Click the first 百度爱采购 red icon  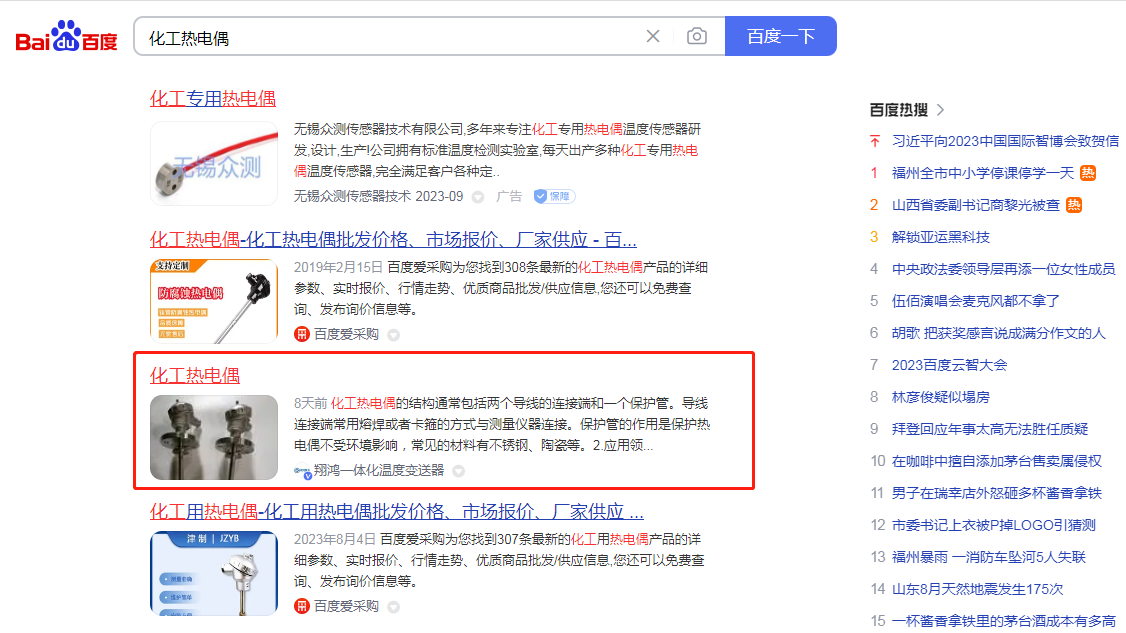302,334
